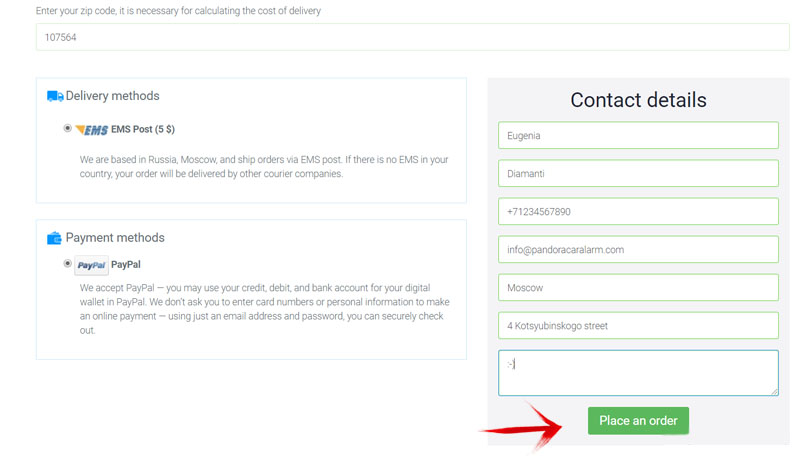The width and height of the screenshot is (800, 458).
Task: Click the zip code field containing 107564
Action: (412, 37)
